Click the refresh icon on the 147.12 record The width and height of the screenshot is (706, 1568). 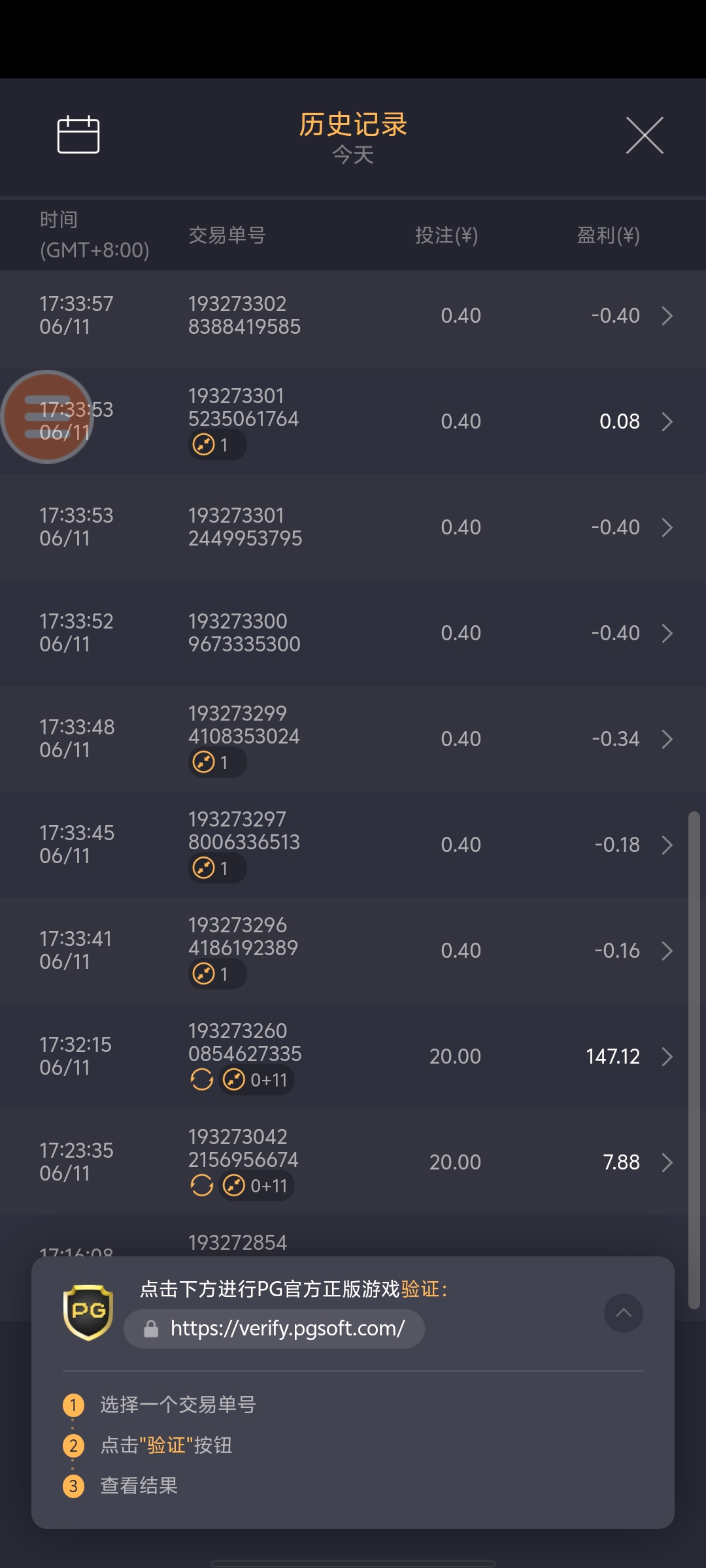click(202, 1080)
